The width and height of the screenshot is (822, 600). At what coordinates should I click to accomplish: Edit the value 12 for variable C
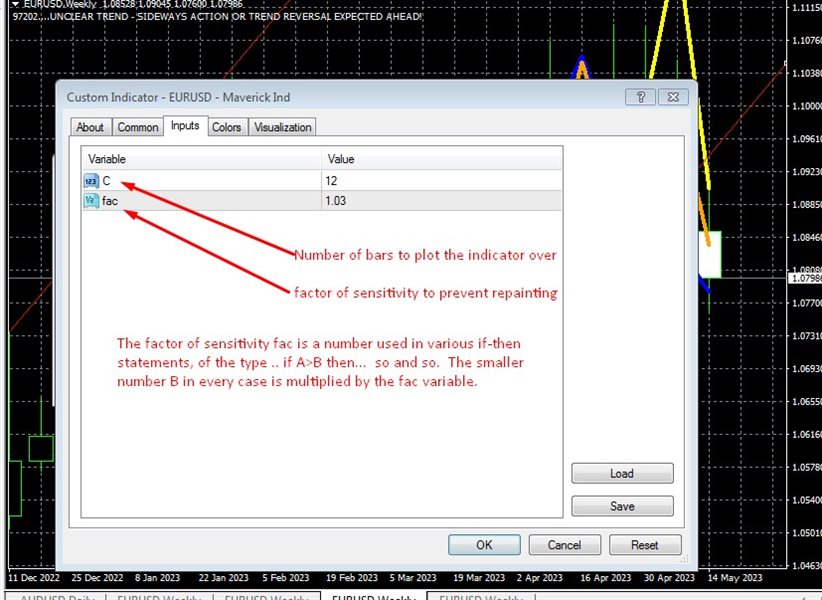(x=441, y=181)
